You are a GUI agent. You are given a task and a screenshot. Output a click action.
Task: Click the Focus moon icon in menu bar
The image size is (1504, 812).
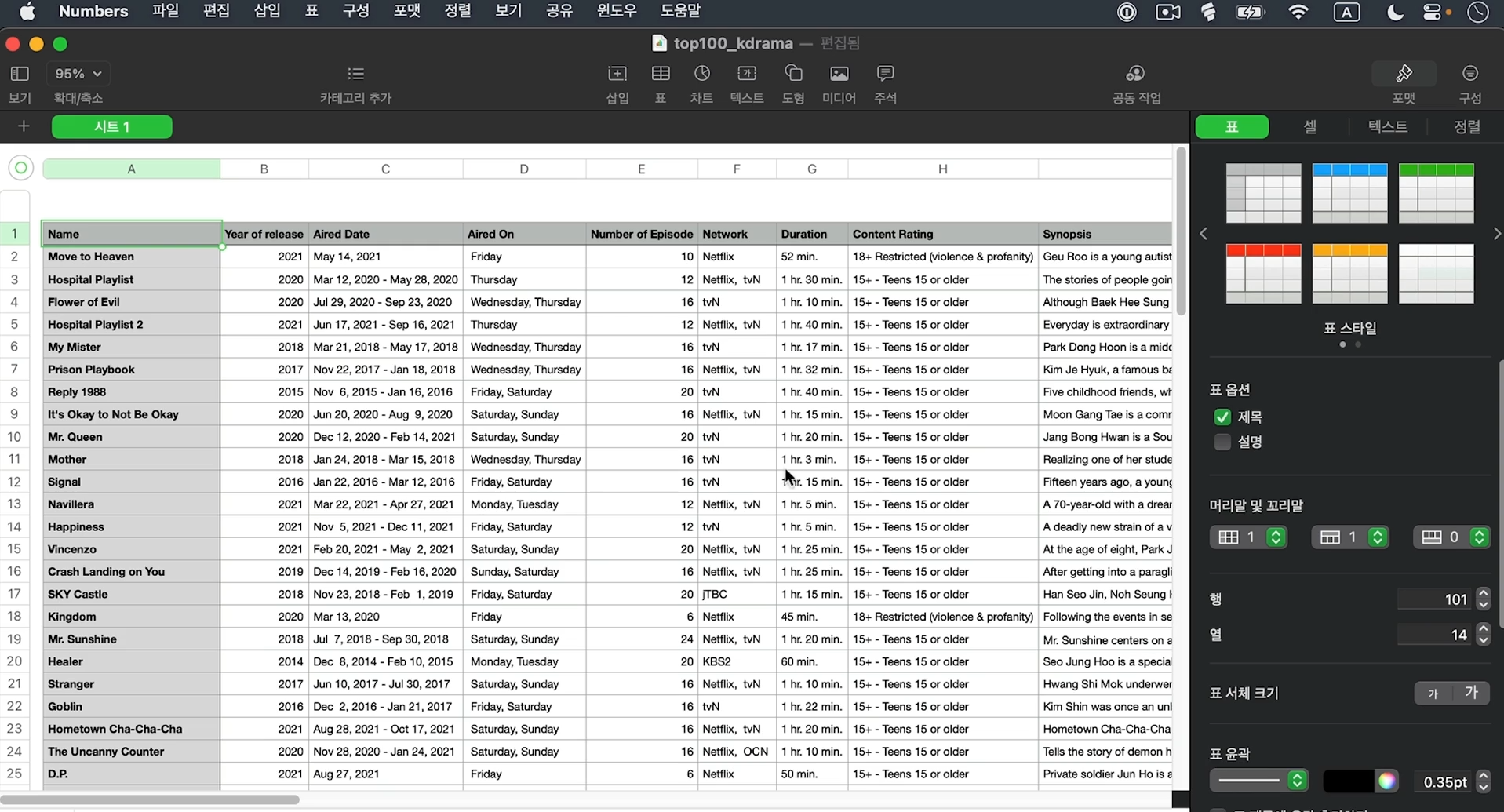click(1395, 12)
